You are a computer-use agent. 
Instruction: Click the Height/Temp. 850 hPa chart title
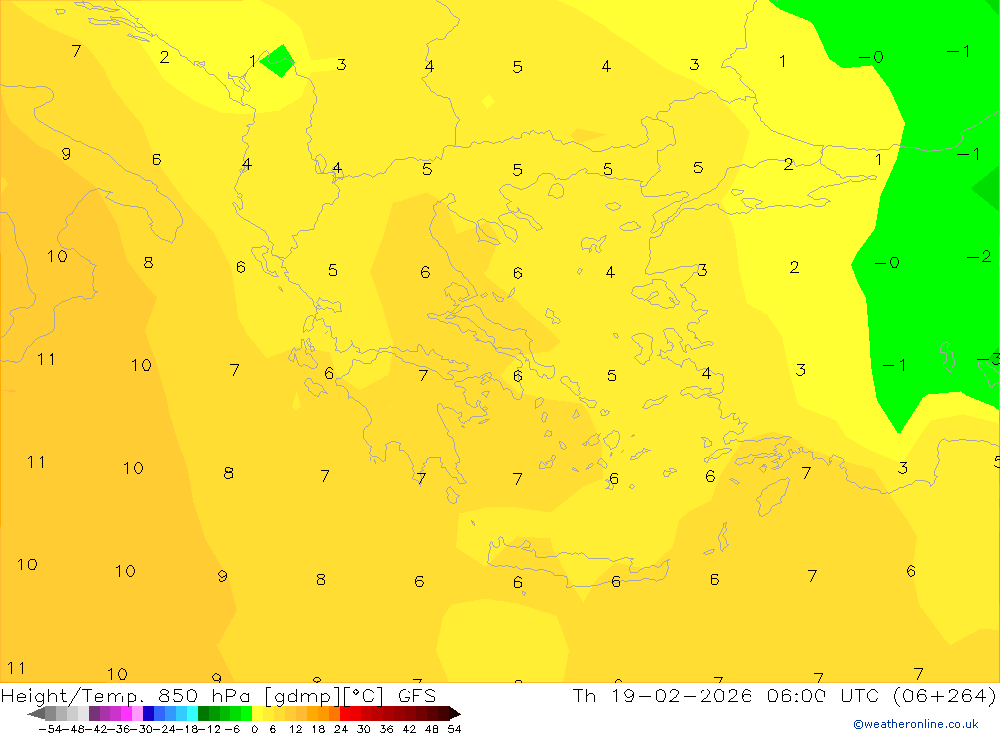219,695
